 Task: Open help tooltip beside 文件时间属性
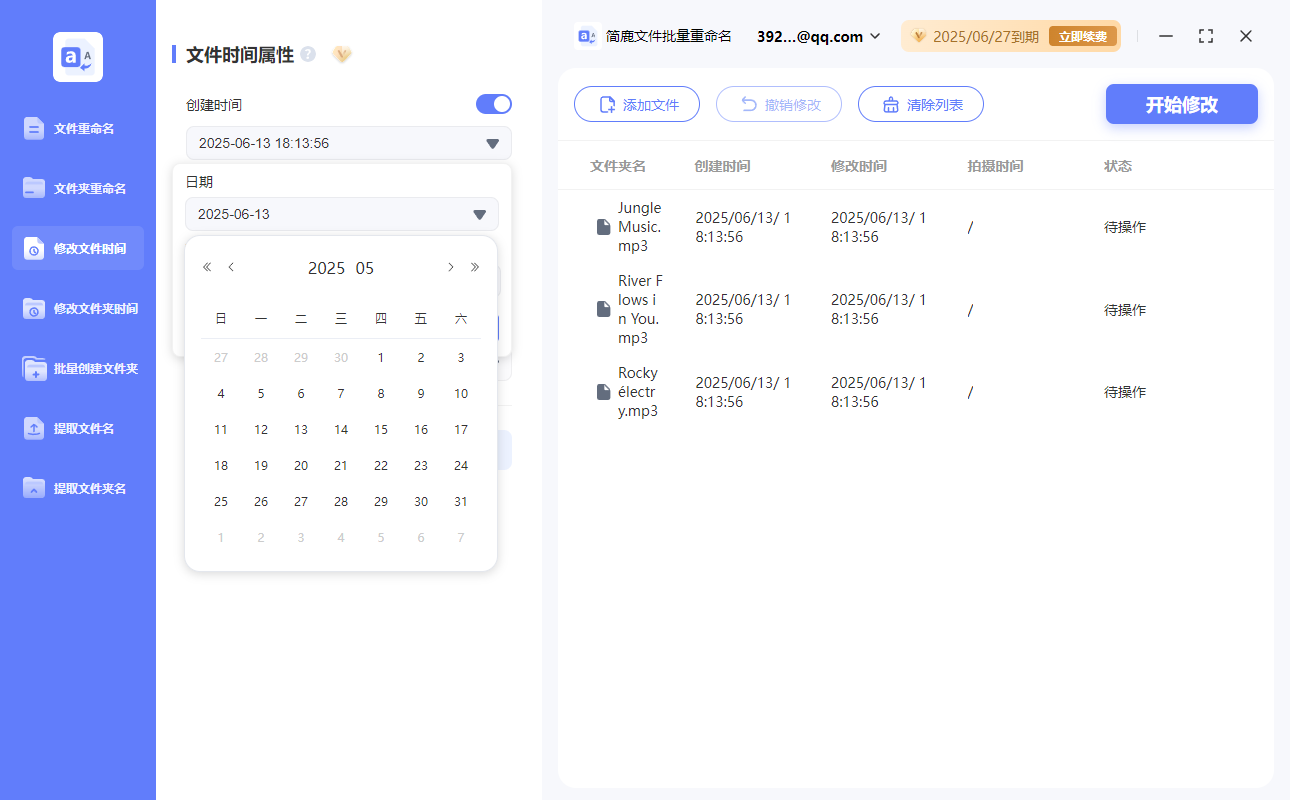click(x=309, y=56)
